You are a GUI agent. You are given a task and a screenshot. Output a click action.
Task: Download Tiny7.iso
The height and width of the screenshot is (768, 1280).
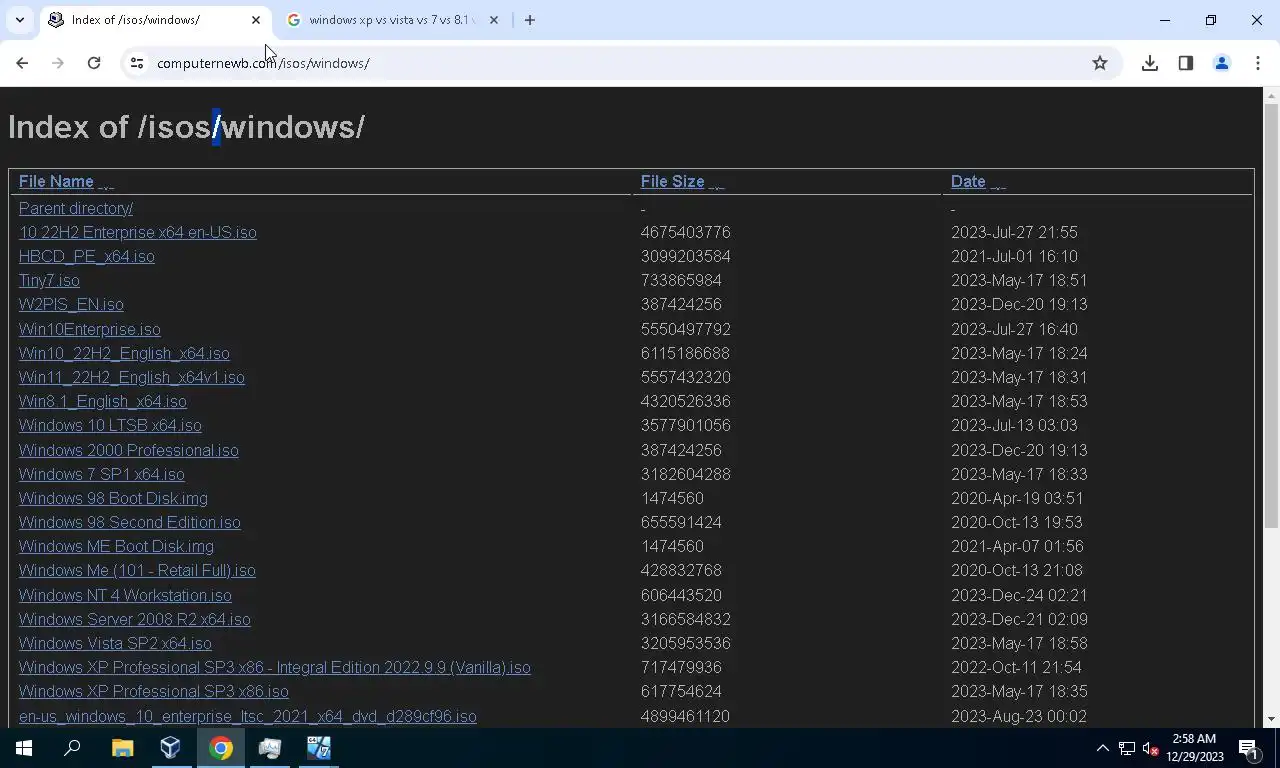[x=49, y=280]
